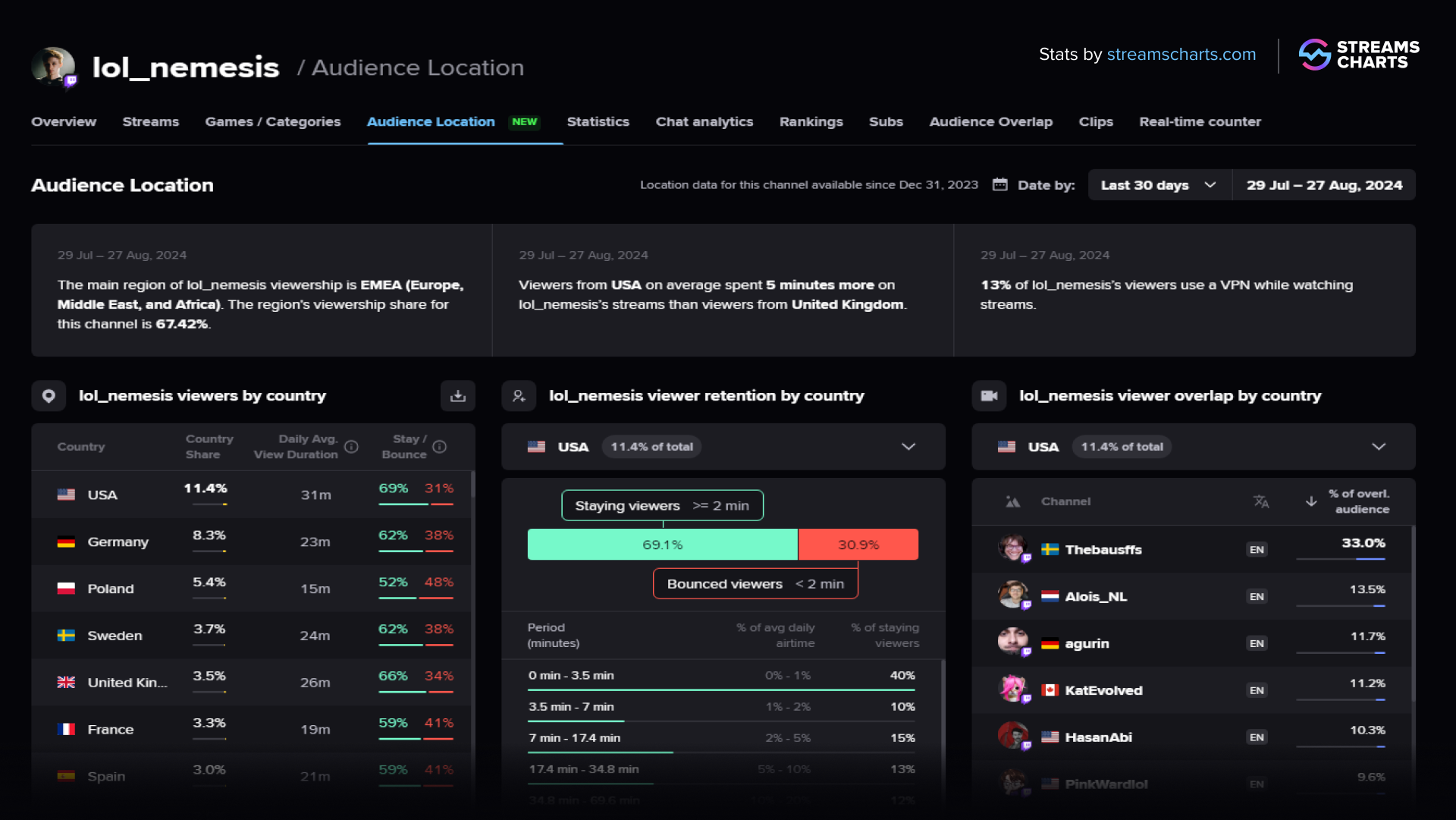Open the calendar icon next to Date by
Image resolution: width=1456 pixels, height=820 pixels.
pos(1000,184)
